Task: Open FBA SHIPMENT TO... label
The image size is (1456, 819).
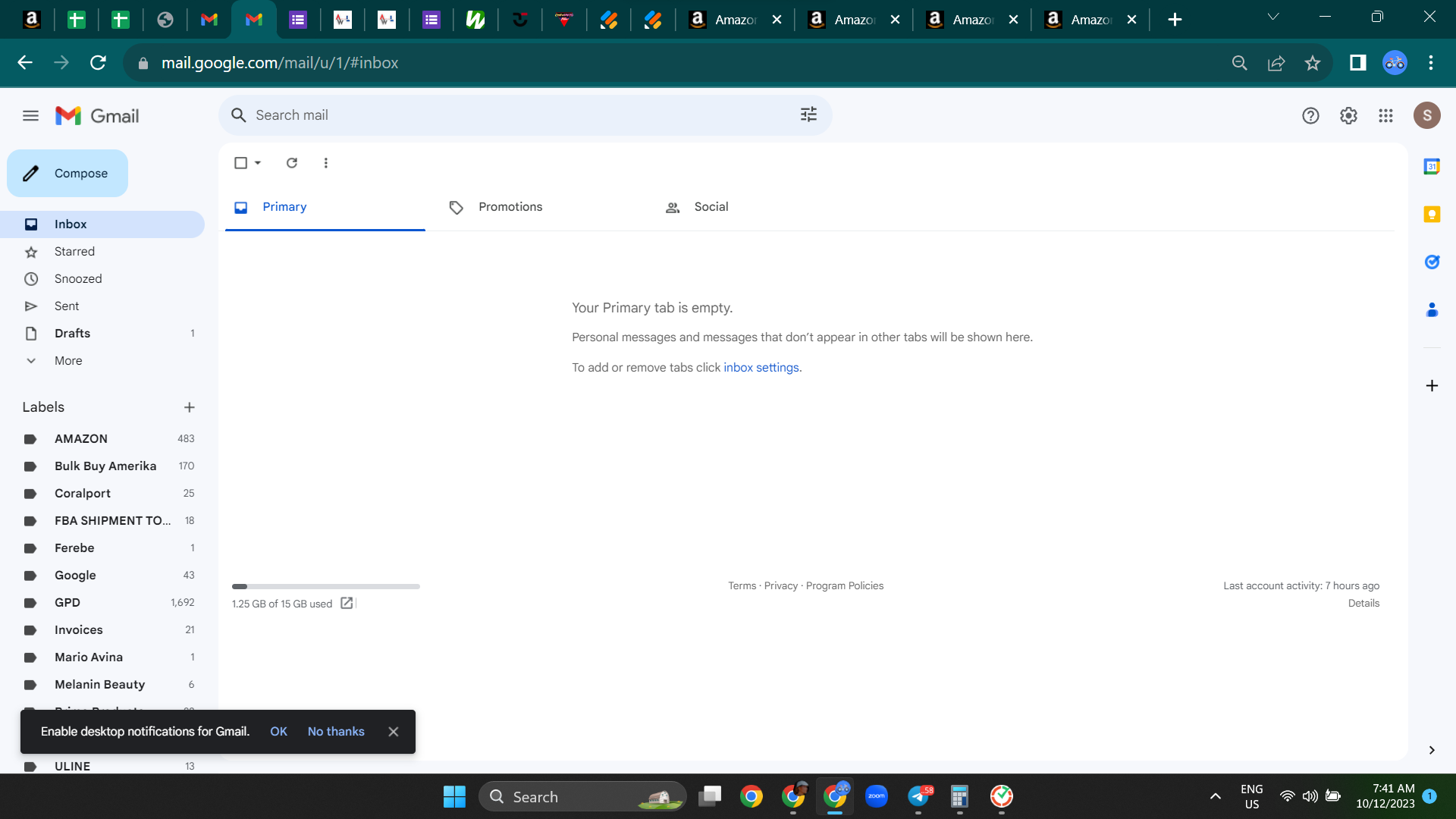Action: pos(102,521)
